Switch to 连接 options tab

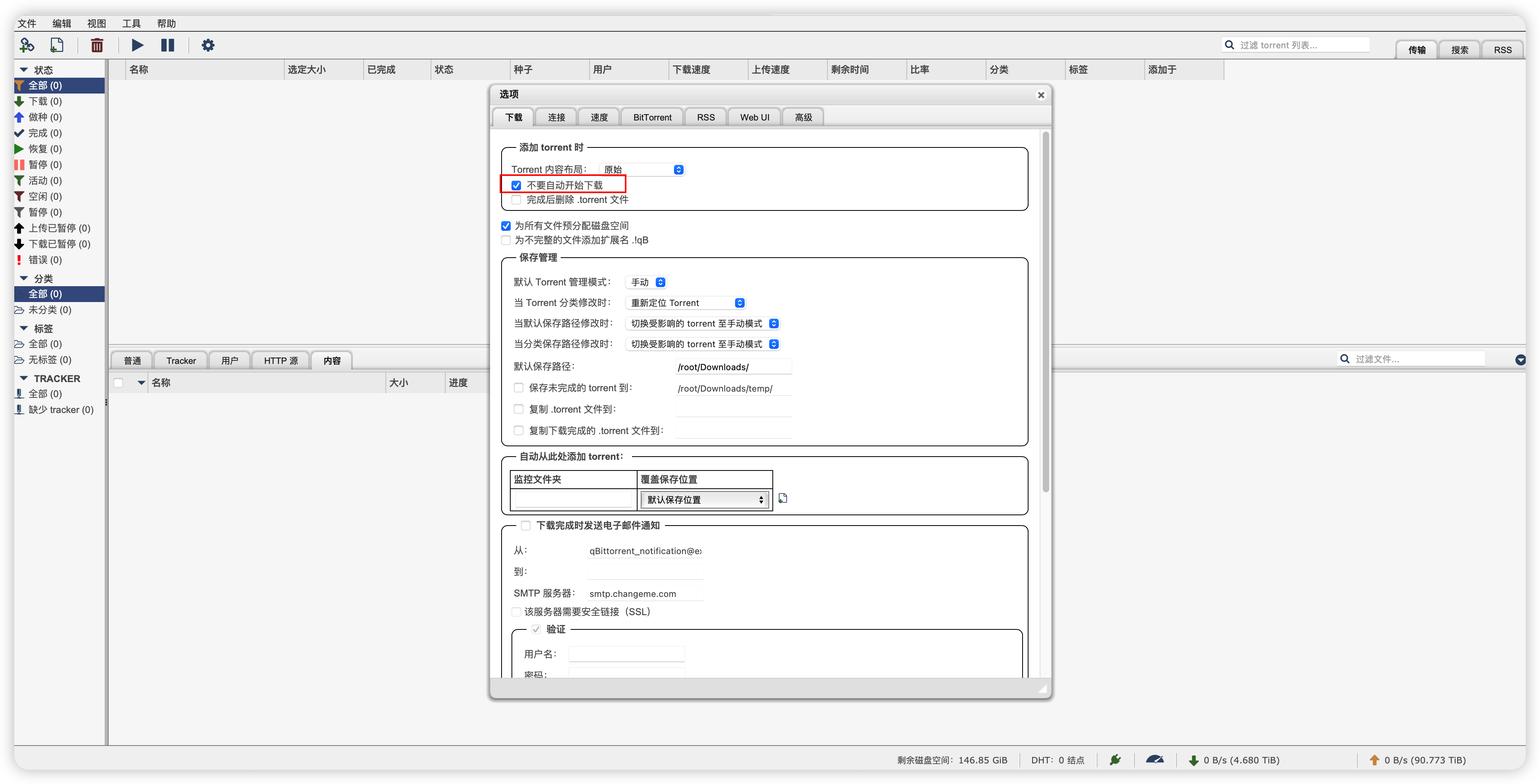click(x=557, y=117)
